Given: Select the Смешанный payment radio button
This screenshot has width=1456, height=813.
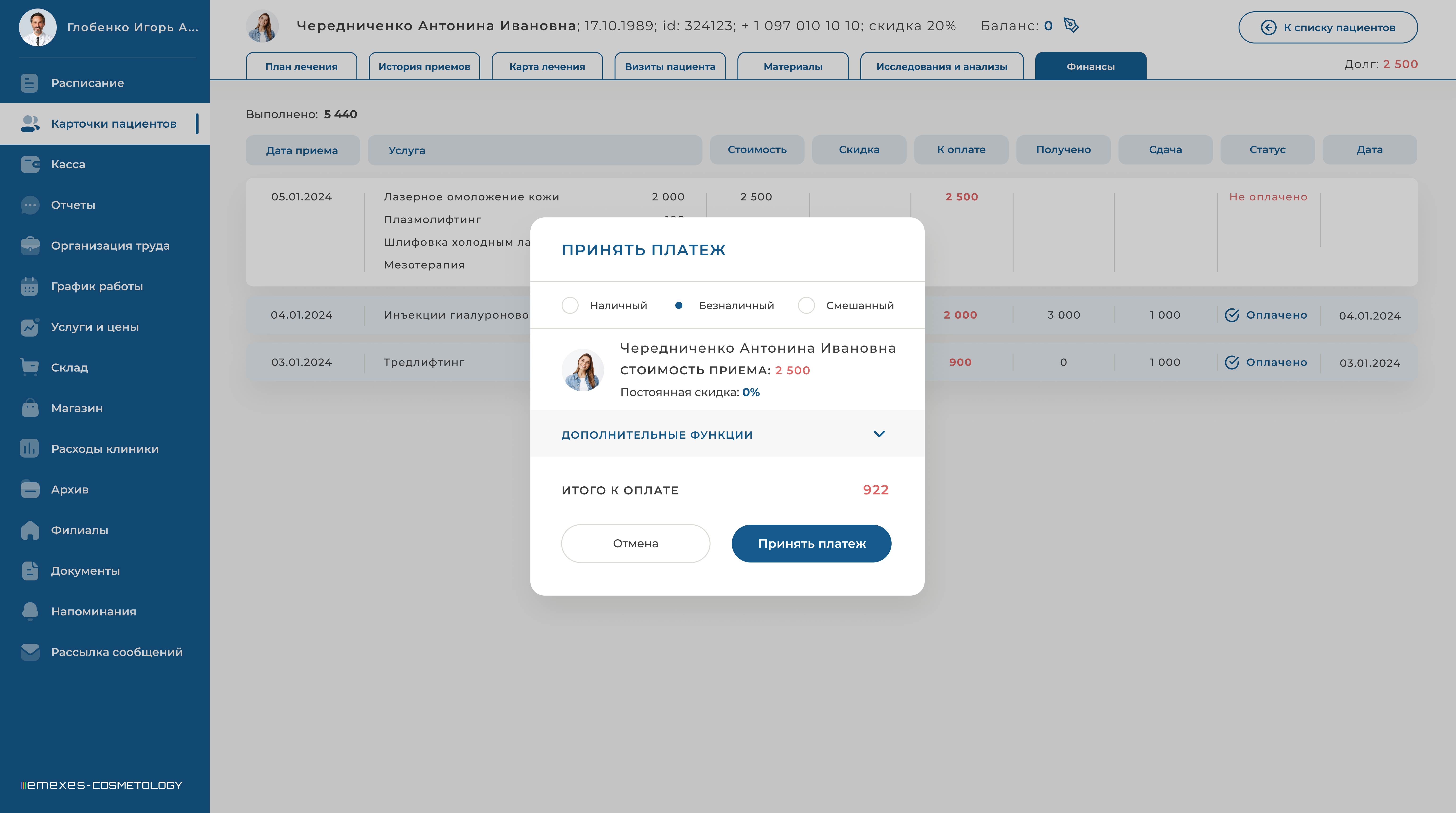Looking at the screenshot, I should pos(806,306).
